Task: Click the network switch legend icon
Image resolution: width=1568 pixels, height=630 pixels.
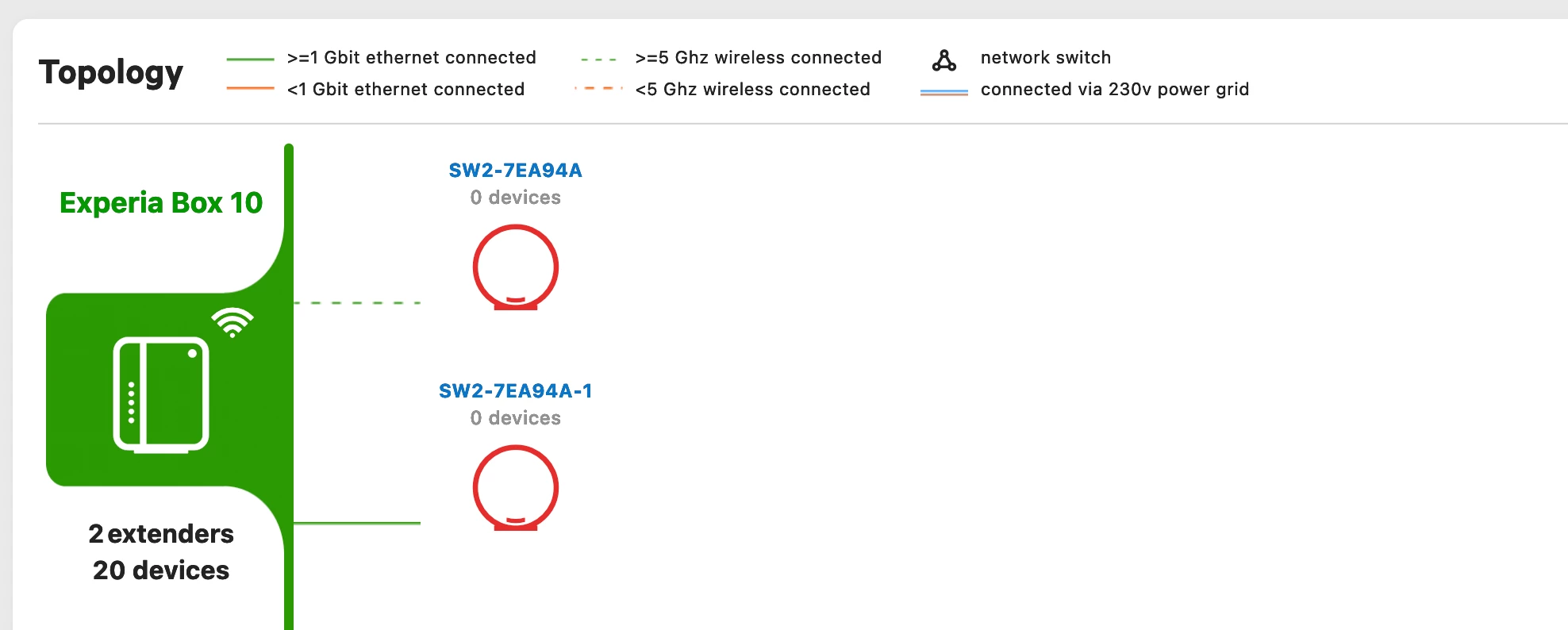Action: [943, 60]
